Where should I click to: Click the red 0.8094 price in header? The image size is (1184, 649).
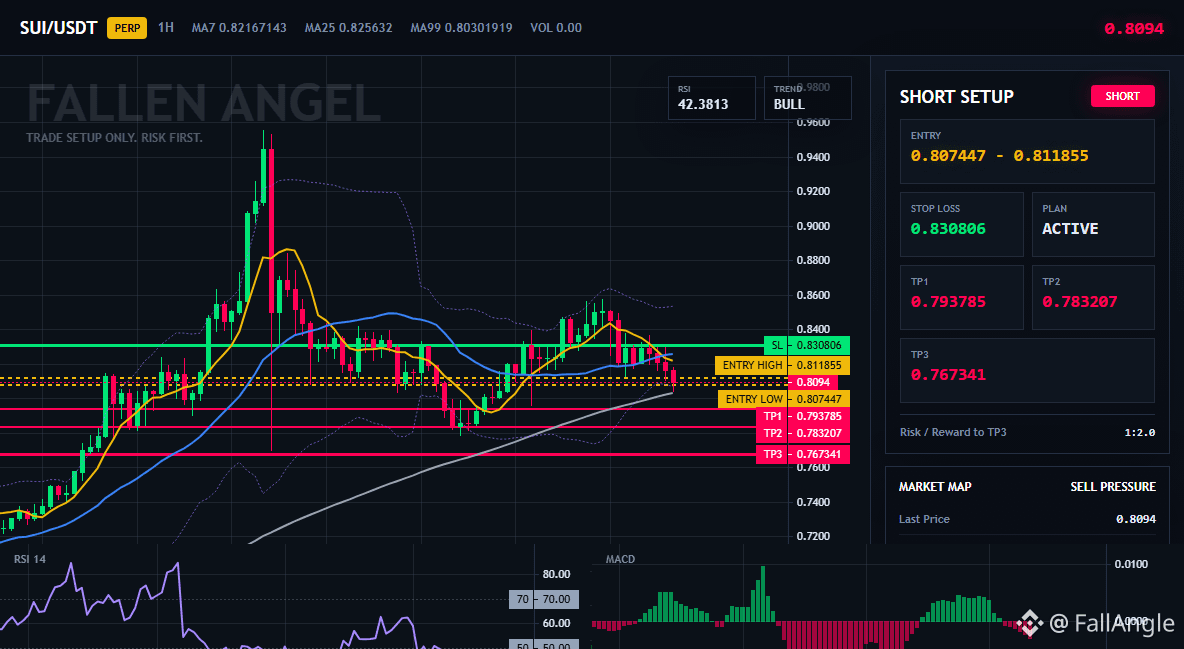coord(1134,29)
